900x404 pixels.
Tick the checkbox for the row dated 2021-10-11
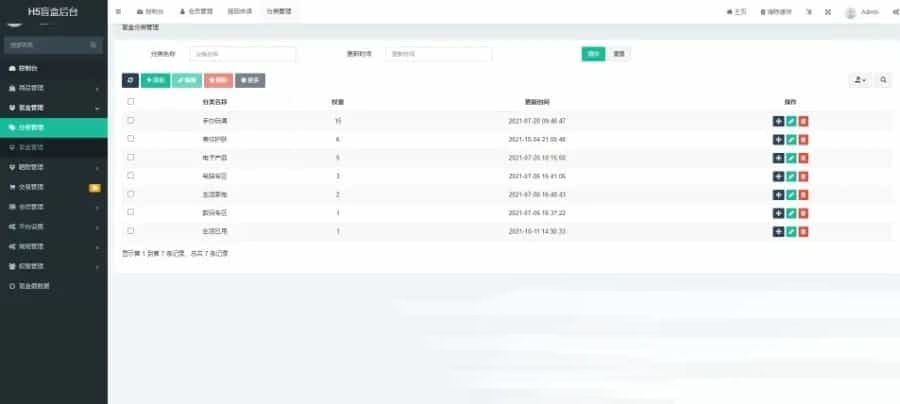(130, 231)
